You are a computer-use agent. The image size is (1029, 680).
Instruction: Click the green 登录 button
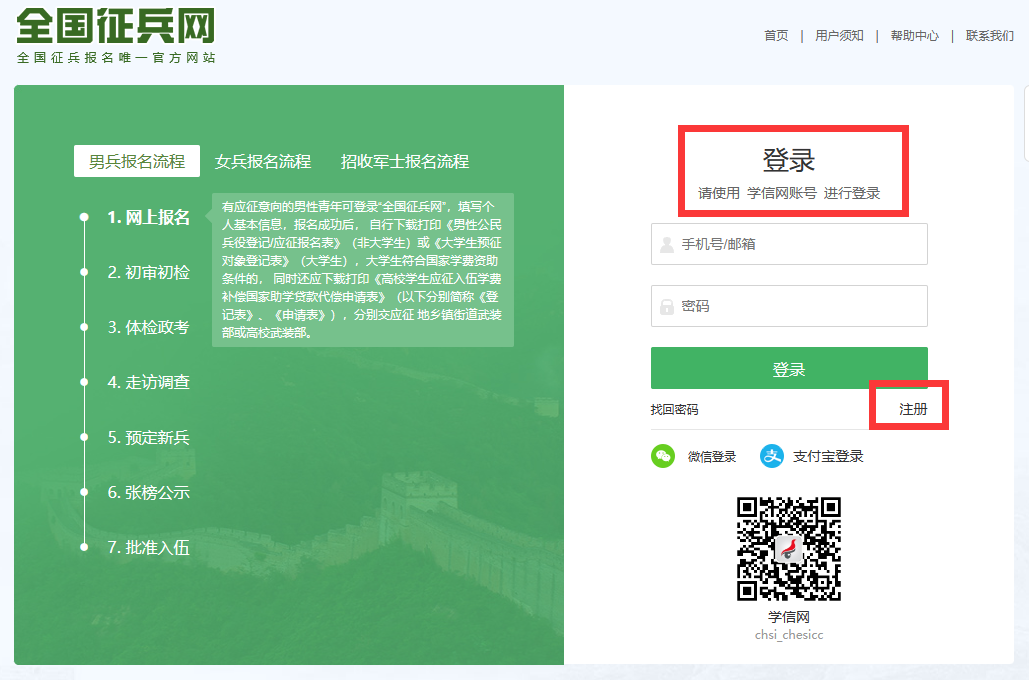(789, 368)
